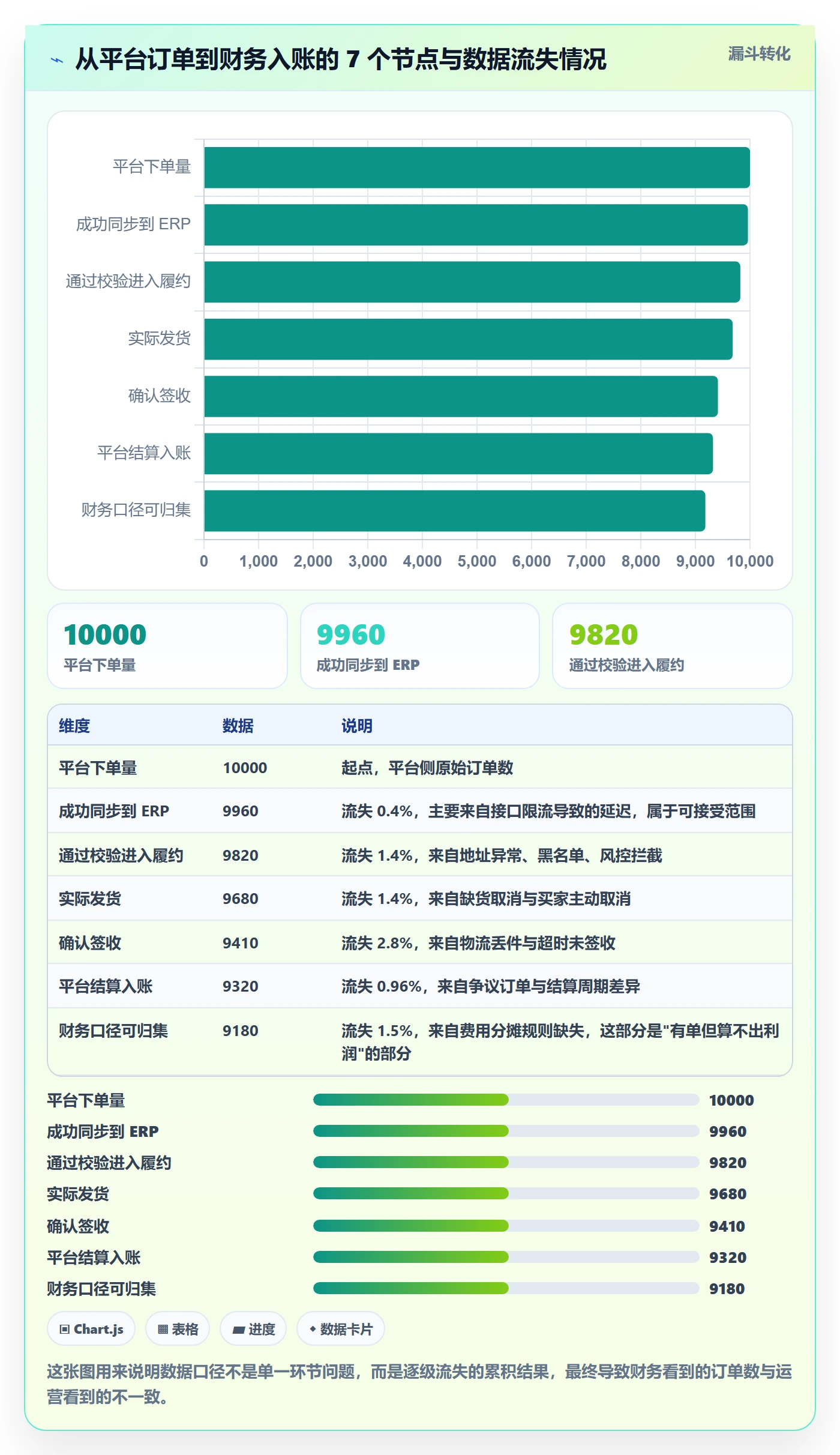The height and width of the screenshot is (1455, 840).
Task: Select the Chart.js chip
Action: (x=91, y=1329)
